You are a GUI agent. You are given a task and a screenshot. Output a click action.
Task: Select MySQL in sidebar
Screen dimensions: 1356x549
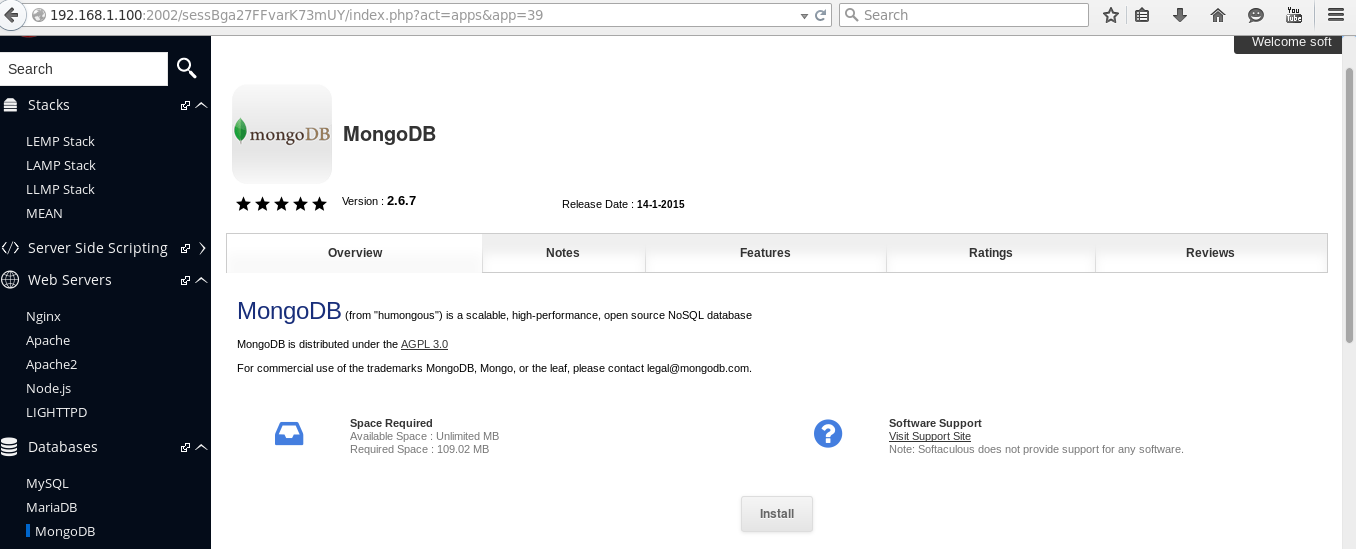[x=47, y=483]
